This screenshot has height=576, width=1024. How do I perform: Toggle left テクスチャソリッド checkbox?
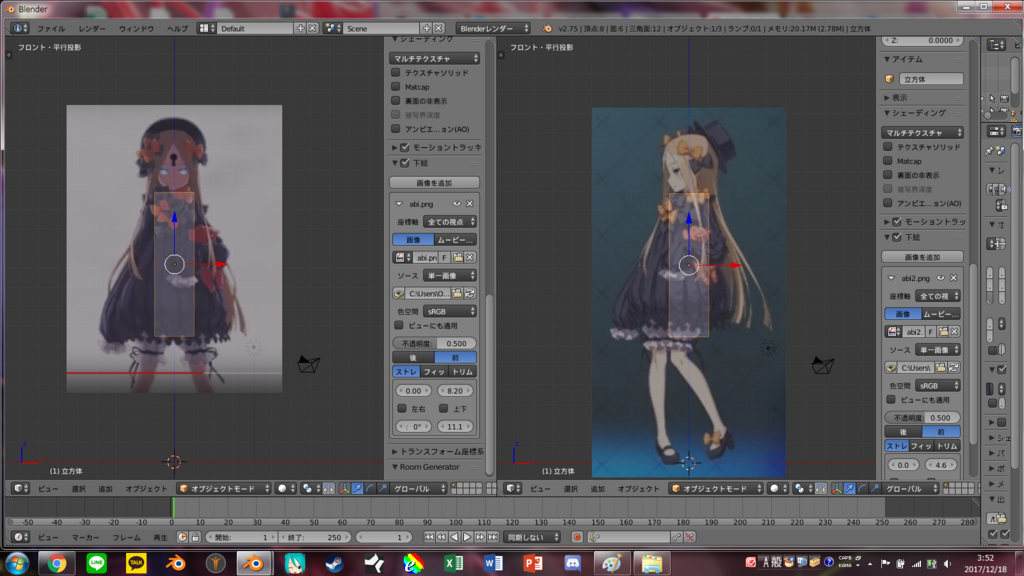coord(396,72)
